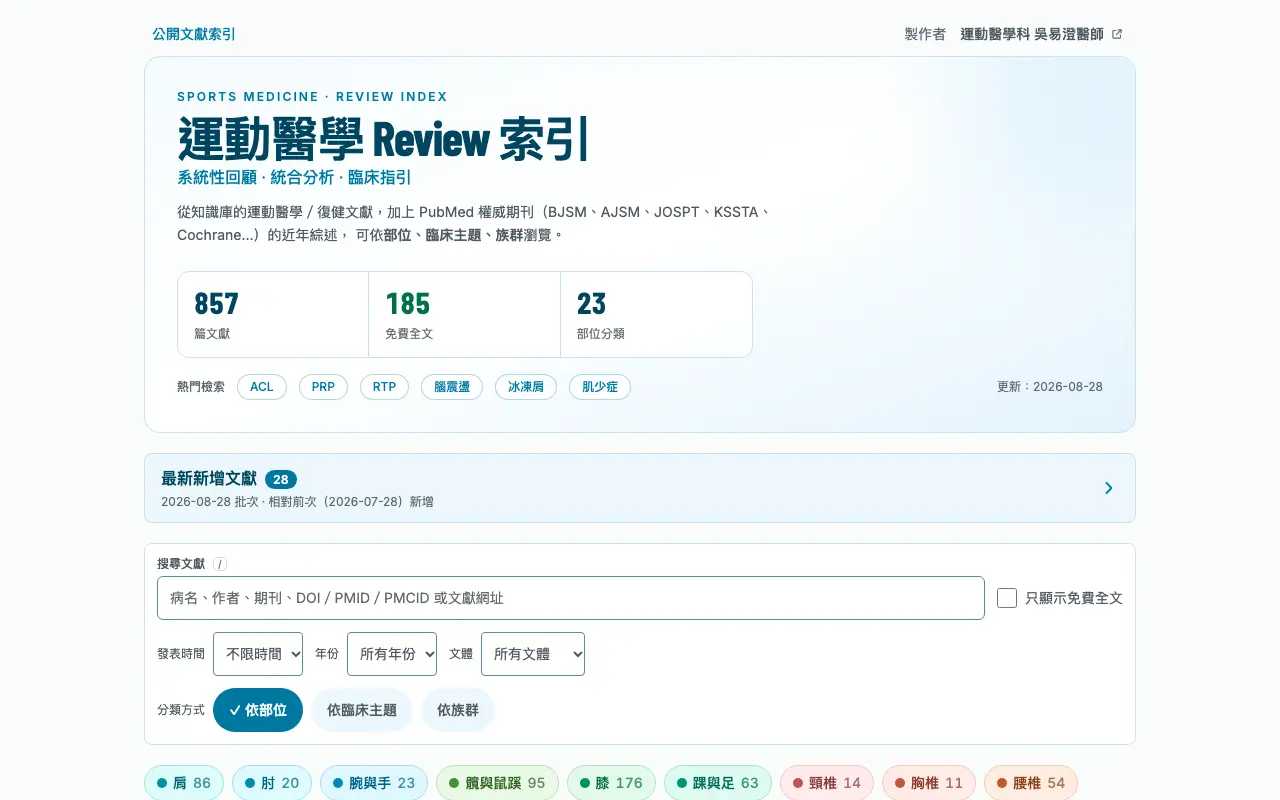Select ACL popular search chip
Viewport: 1280px width, 800px height.
[x=262, y=387]
